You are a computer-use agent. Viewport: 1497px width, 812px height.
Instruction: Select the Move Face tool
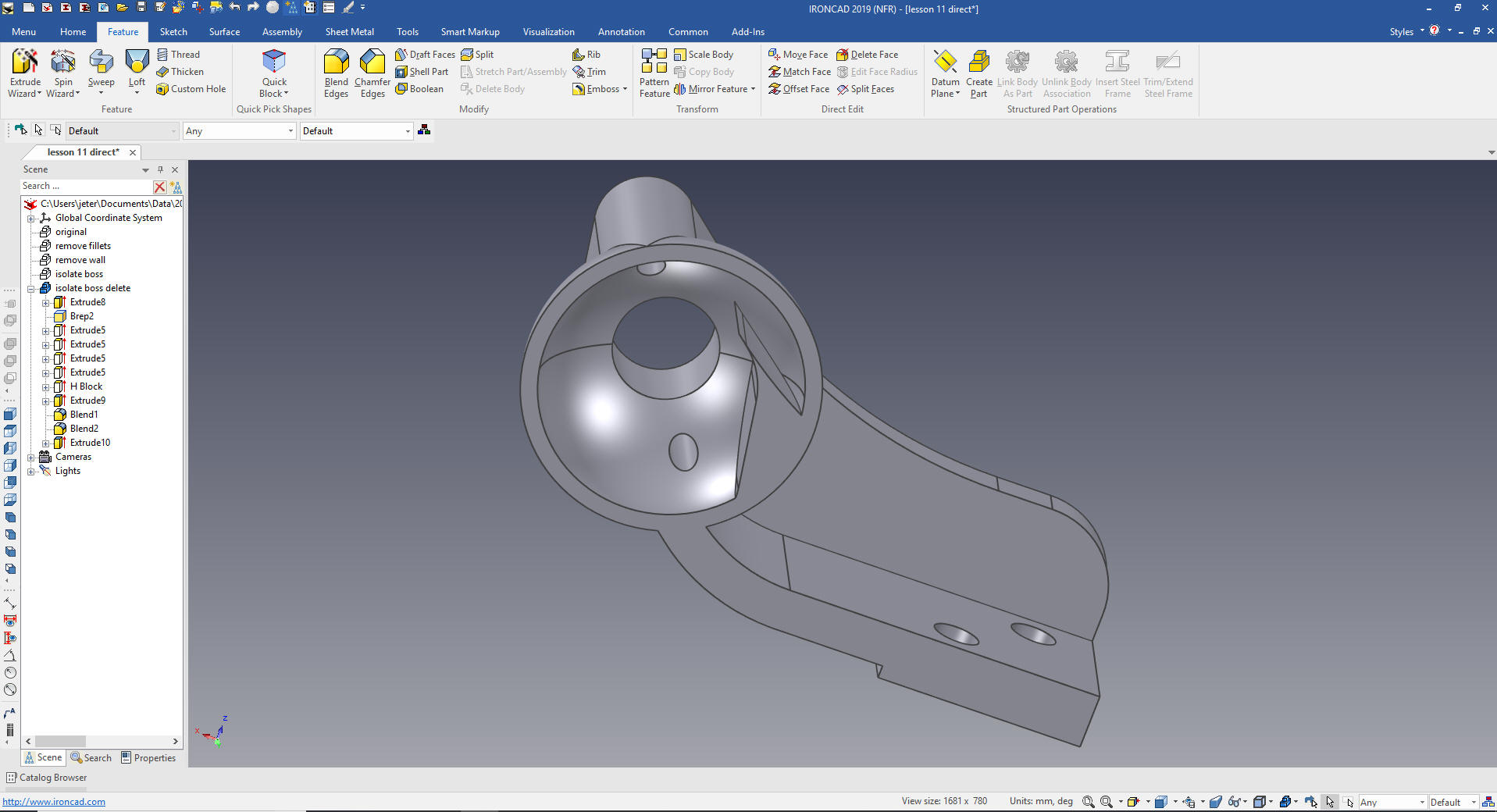point(798,55)
